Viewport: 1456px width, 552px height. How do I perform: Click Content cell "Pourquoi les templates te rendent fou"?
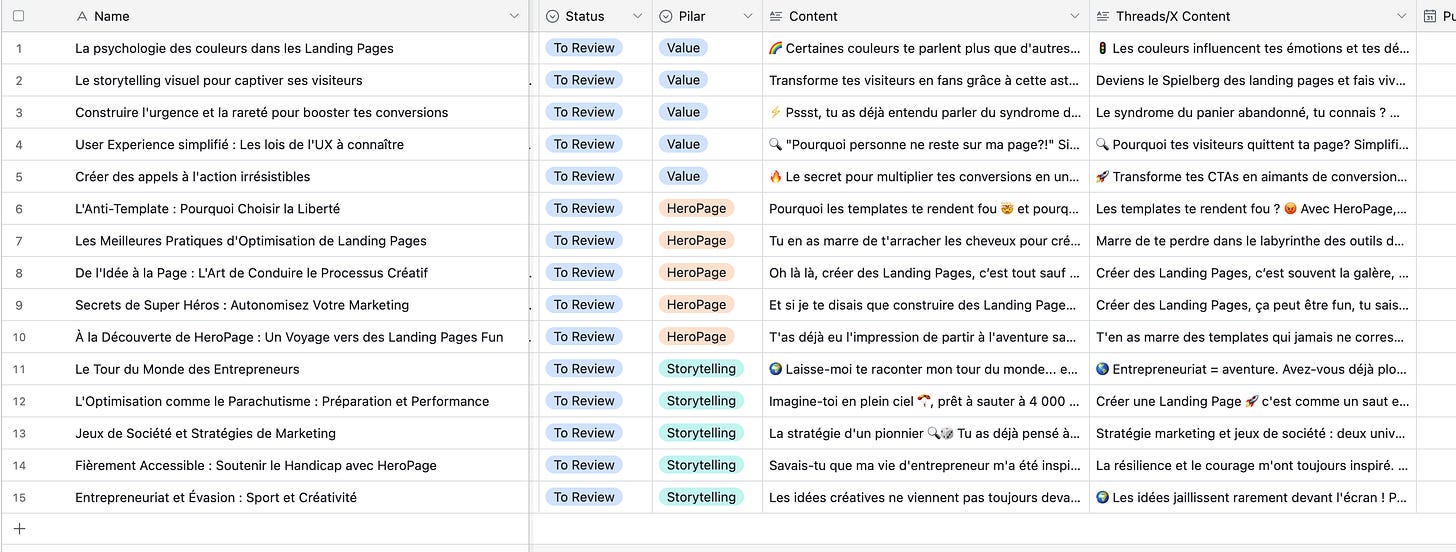(x=926, y=208)
